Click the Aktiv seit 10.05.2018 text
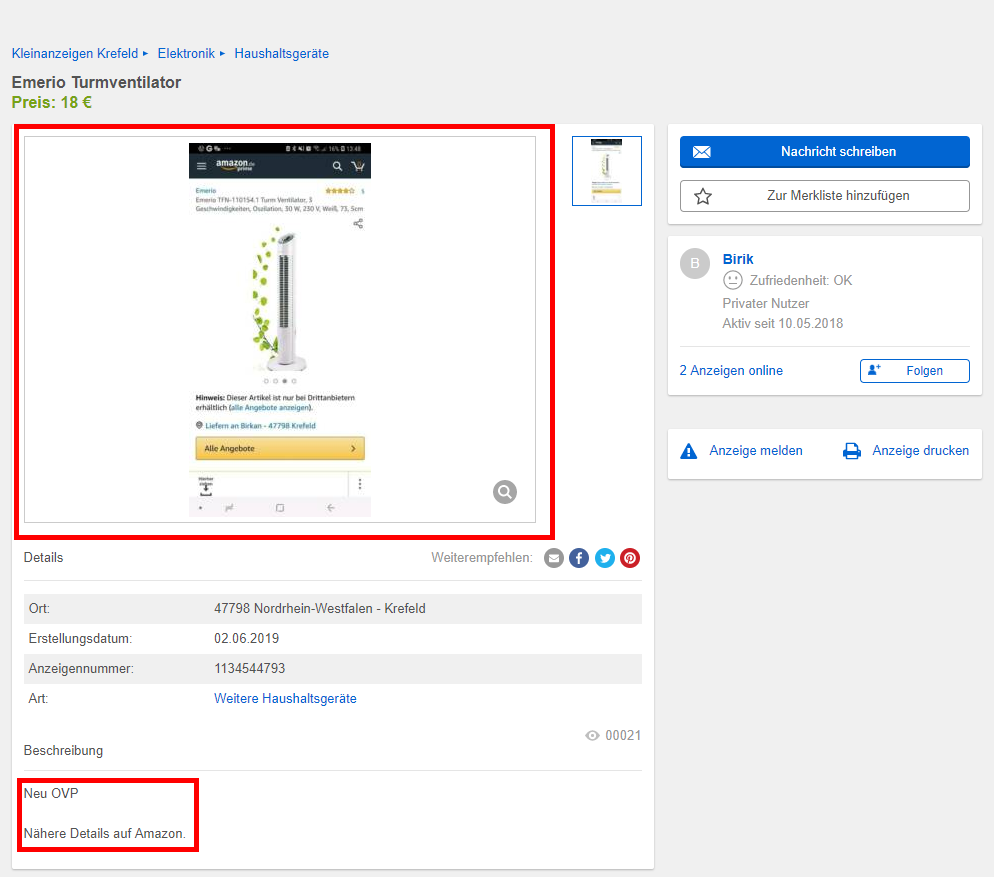 [x=783, y=323]
